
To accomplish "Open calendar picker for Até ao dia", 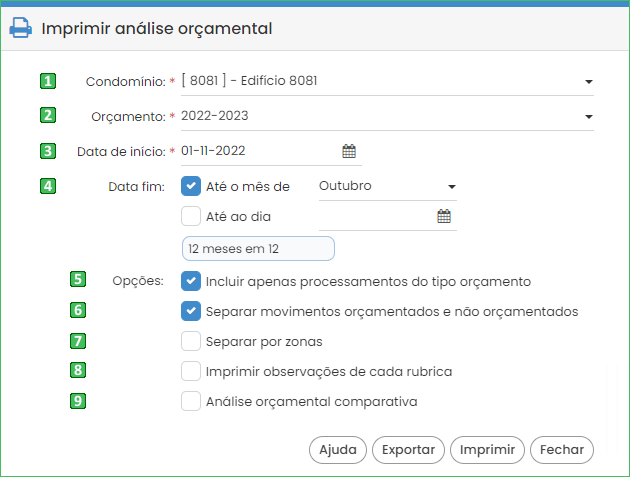I will point(444,216).
